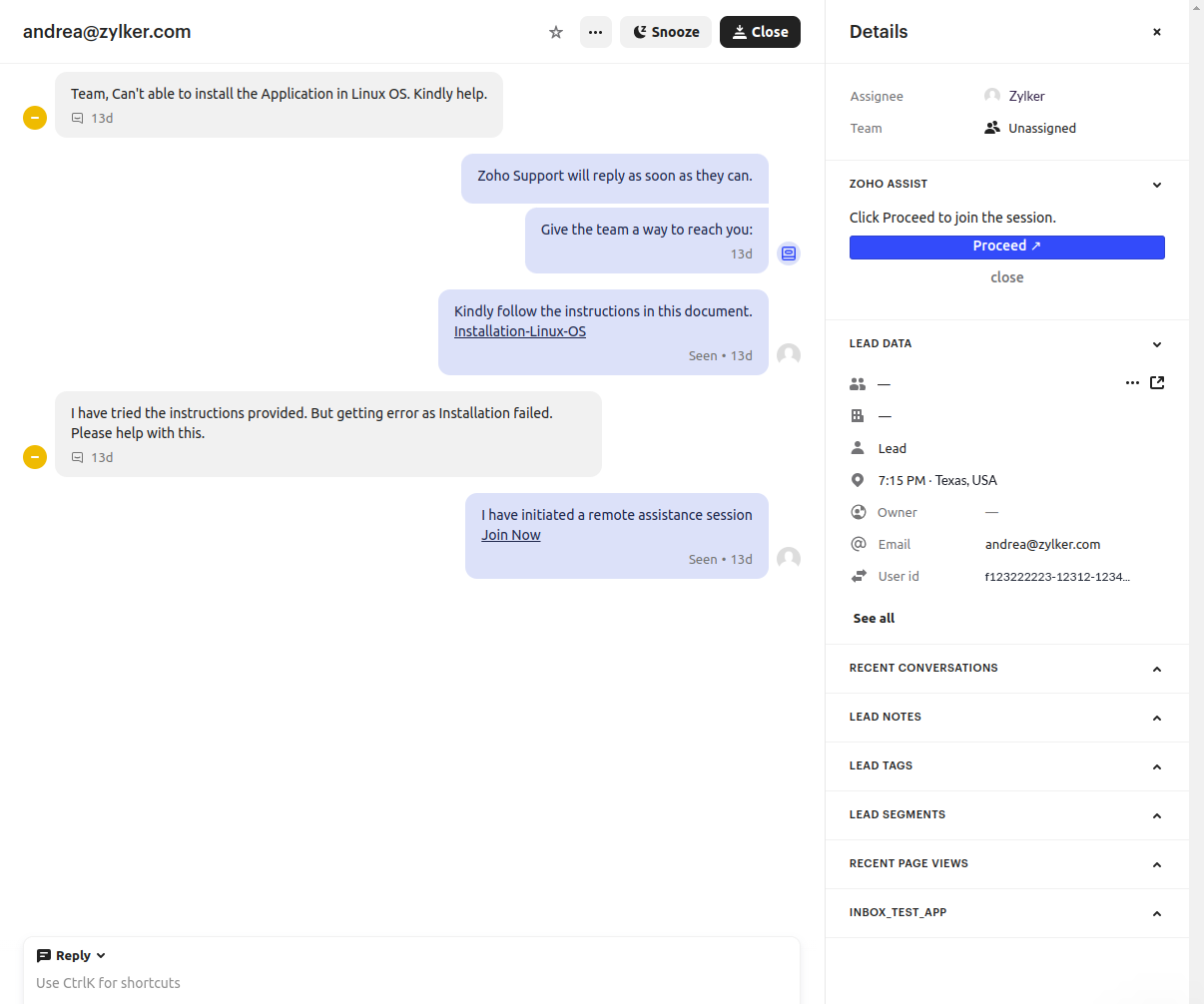Collapse the Zoho Assist section
The height and width of the screenshot is (1004, 1204).
tap(1157, 185)
